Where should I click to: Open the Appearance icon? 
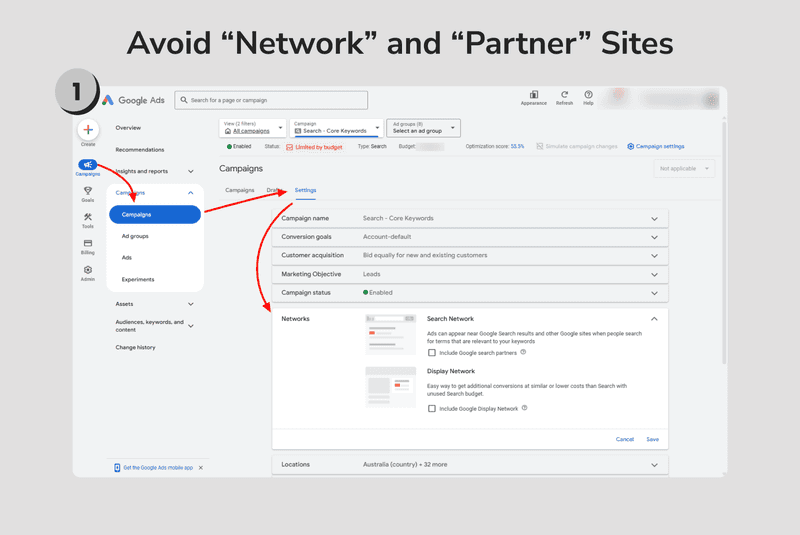tap(534, 95)
